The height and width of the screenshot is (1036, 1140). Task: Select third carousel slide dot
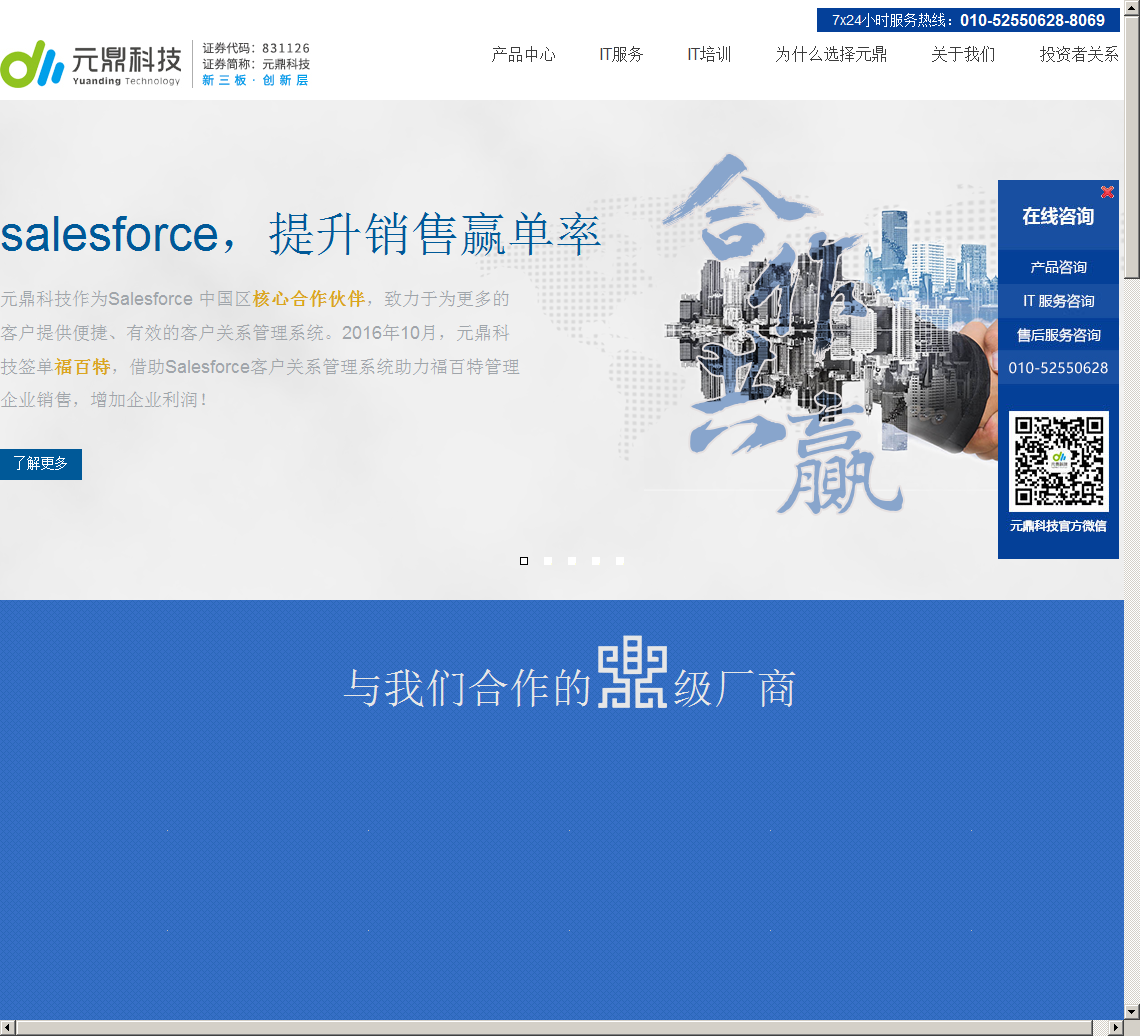pos(571,561)
